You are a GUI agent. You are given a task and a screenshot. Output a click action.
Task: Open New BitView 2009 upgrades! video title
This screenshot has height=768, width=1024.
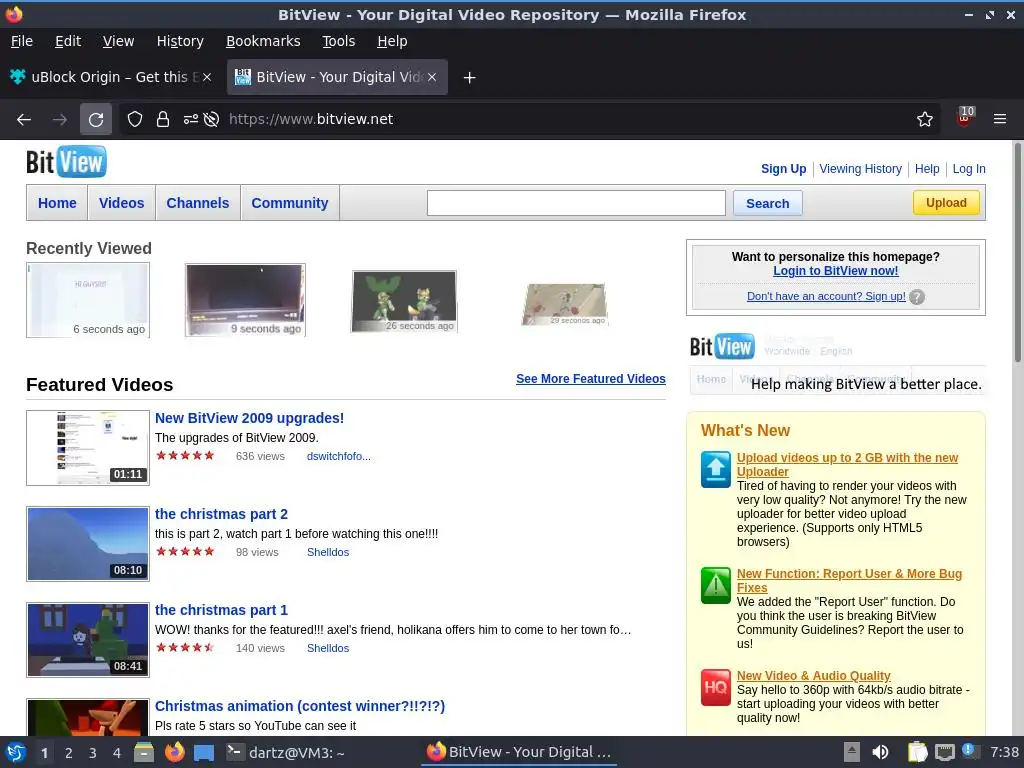click(x=249, y=418)
